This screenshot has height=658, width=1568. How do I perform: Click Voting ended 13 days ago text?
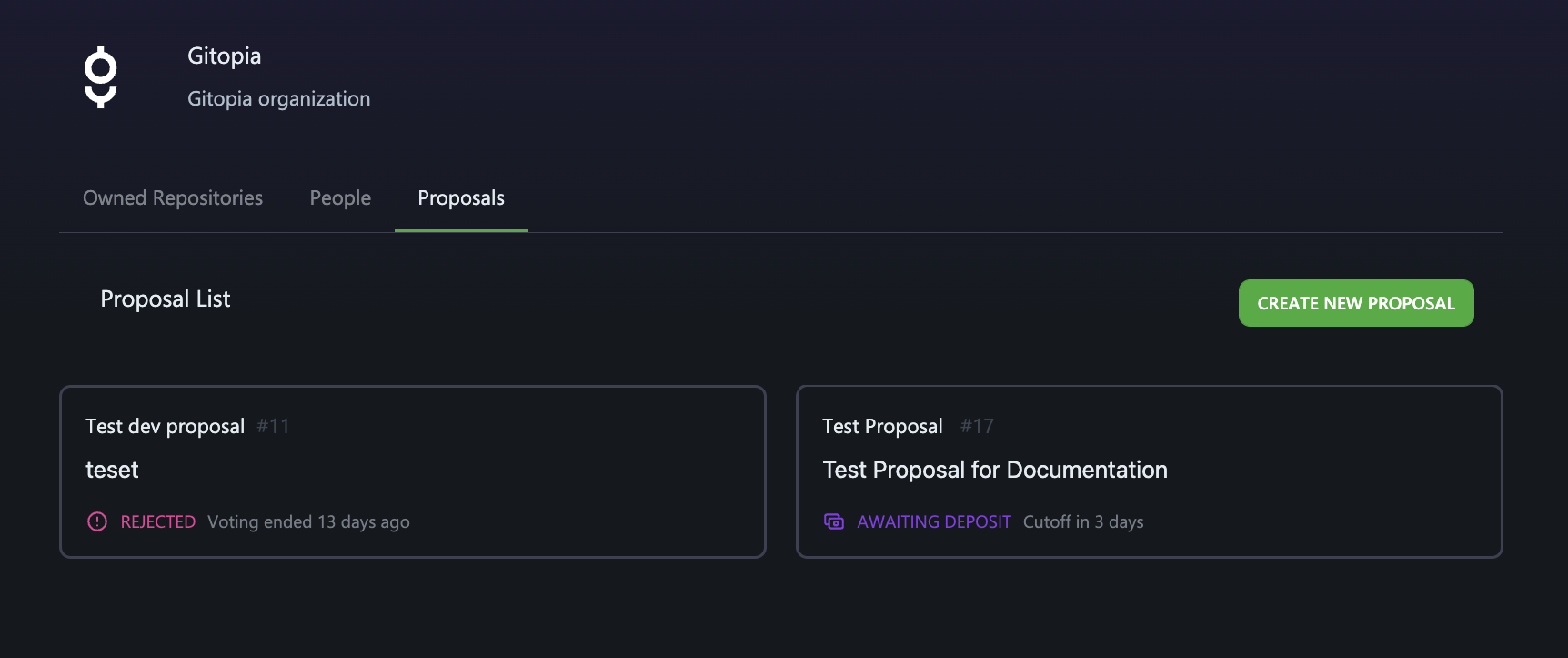coord(308,521)
